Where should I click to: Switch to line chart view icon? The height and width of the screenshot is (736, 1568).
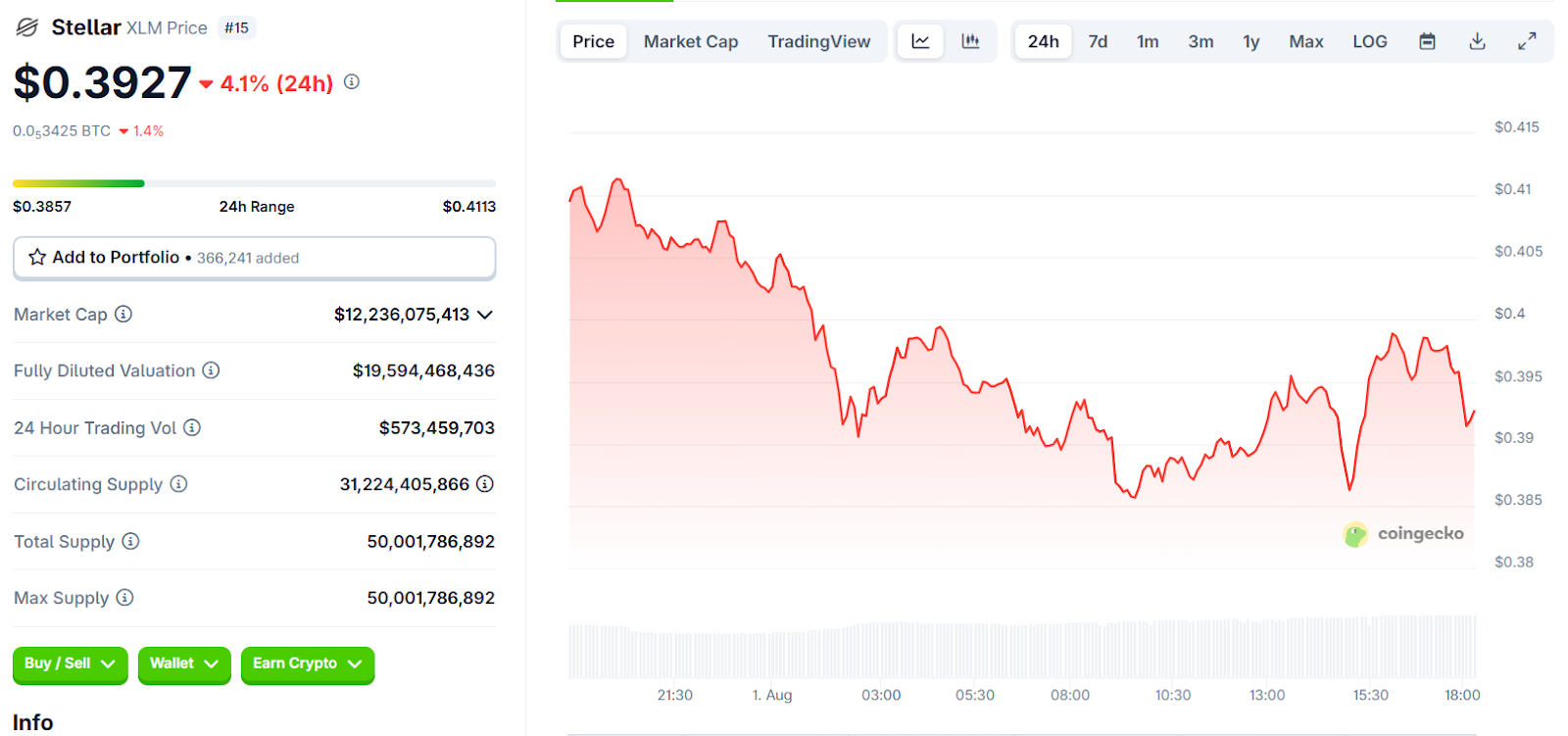920,41
